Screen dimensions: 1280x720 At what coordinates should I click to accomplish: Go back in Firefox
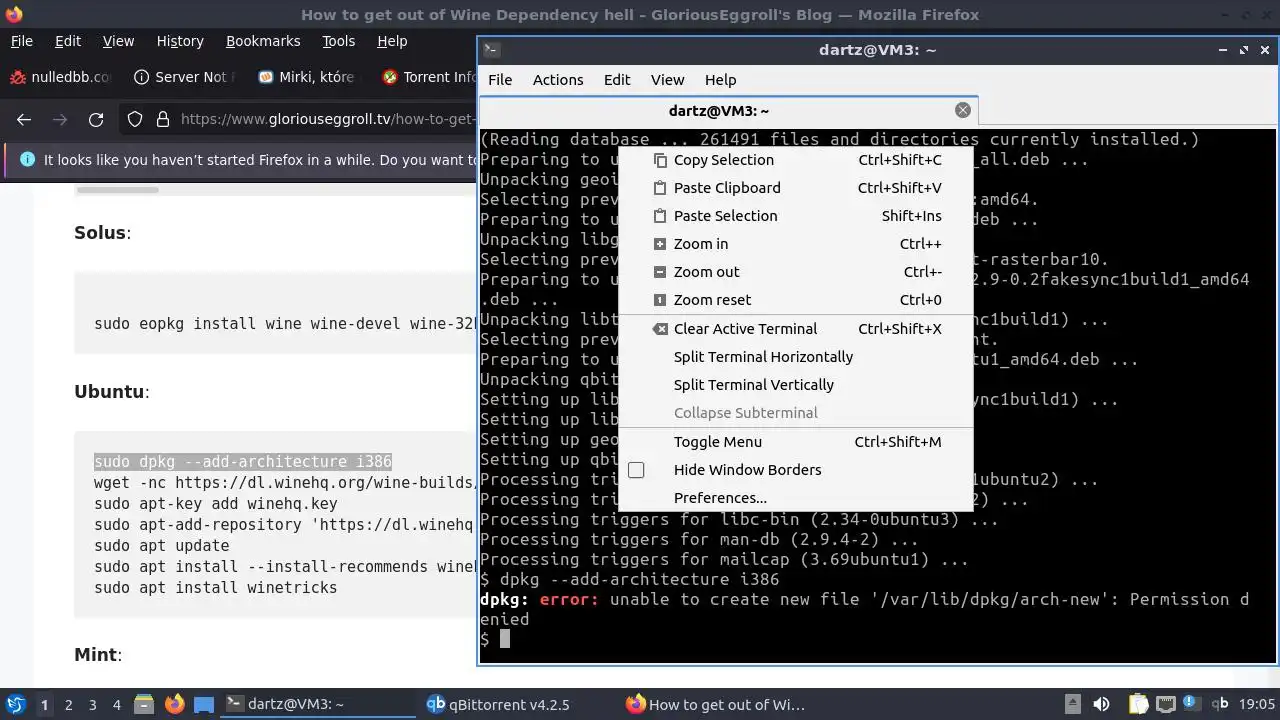pos(24,119)
